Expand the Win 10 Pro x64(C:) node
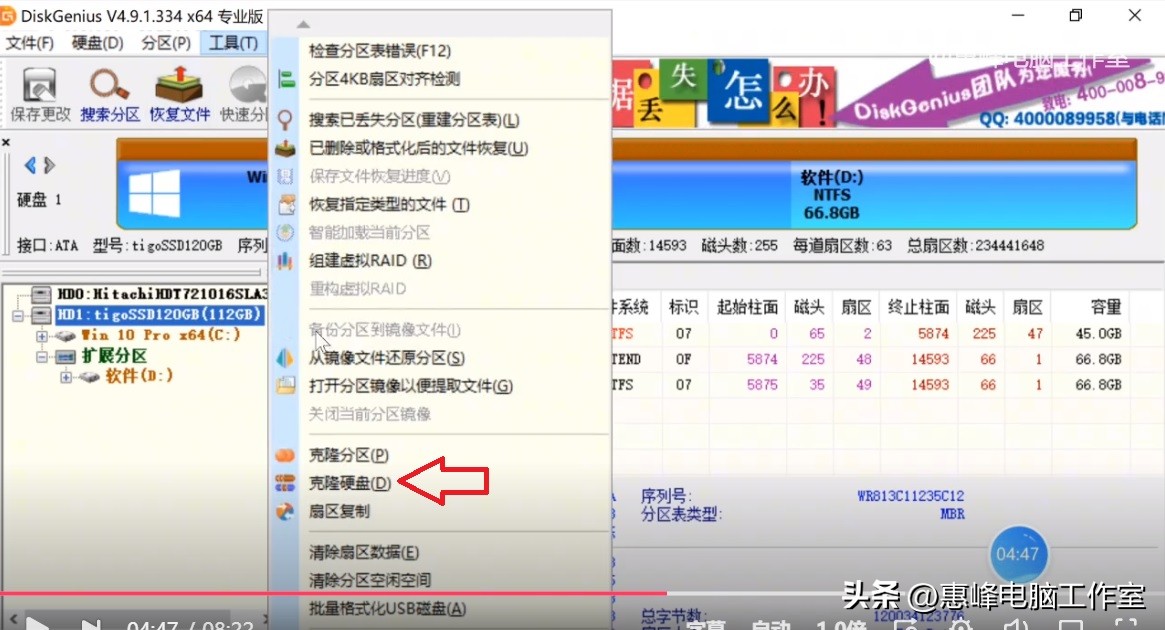The image size is (1165, 630). 42,336
